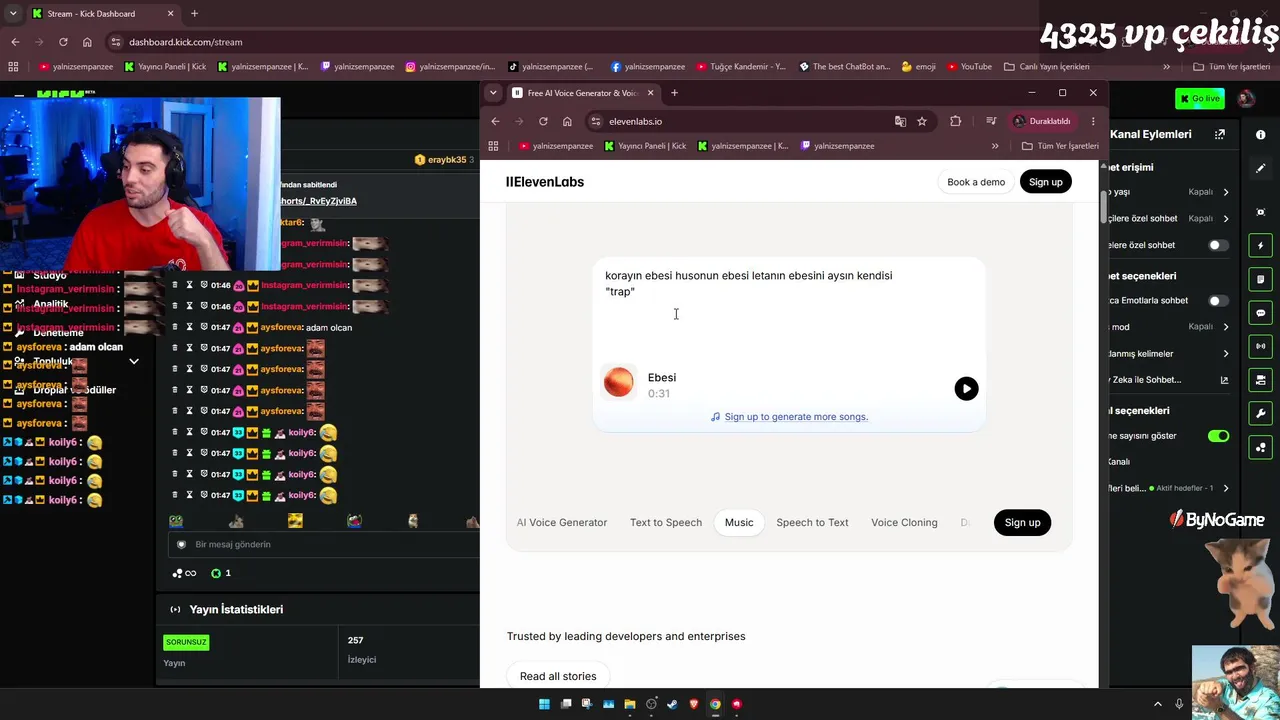
Task: Show more bookmarks in ElevenLabs bookmarks bar
Action: click(995, 146)
